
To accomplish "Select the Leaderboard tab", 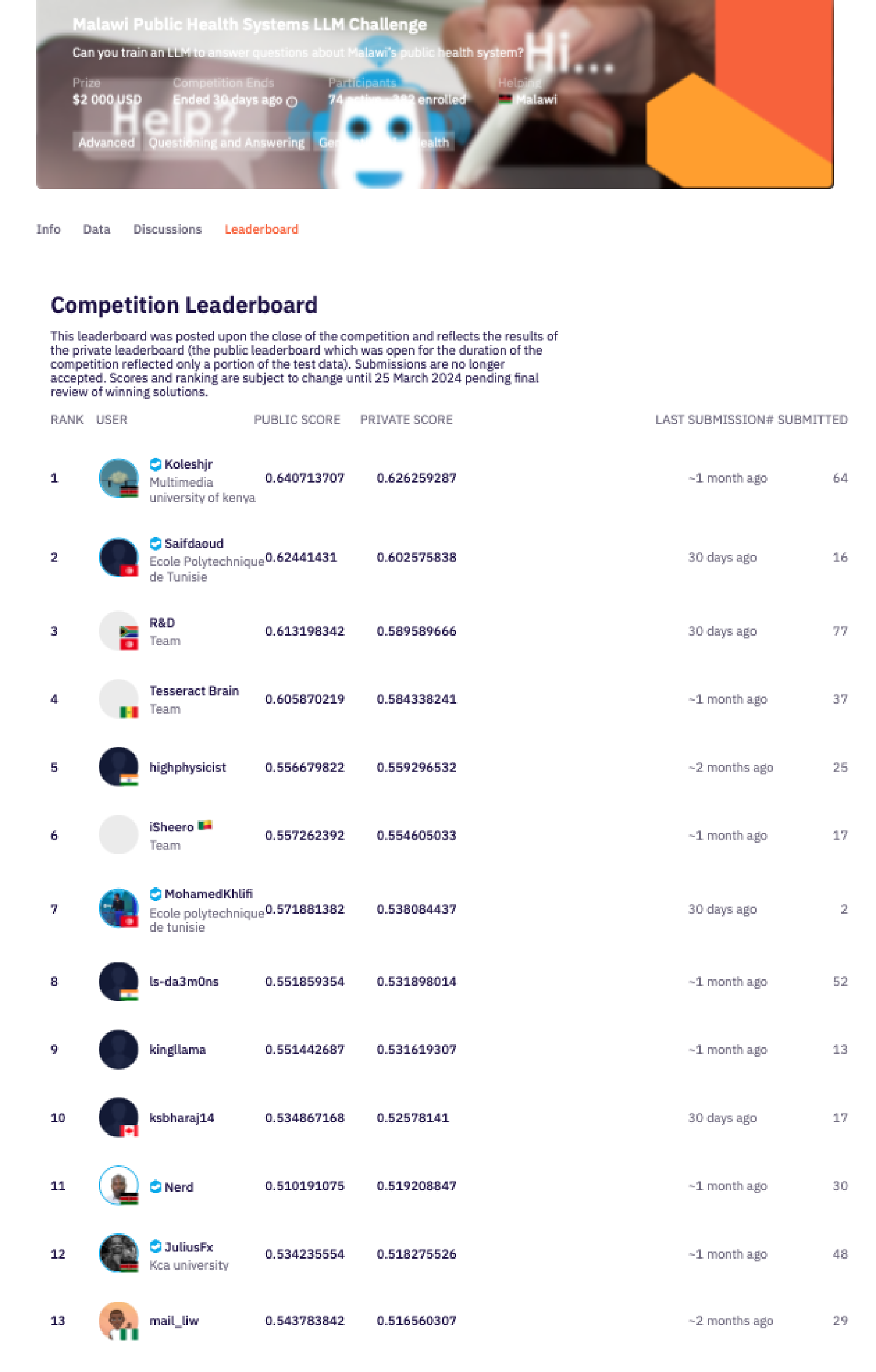I will coord(261,229).
